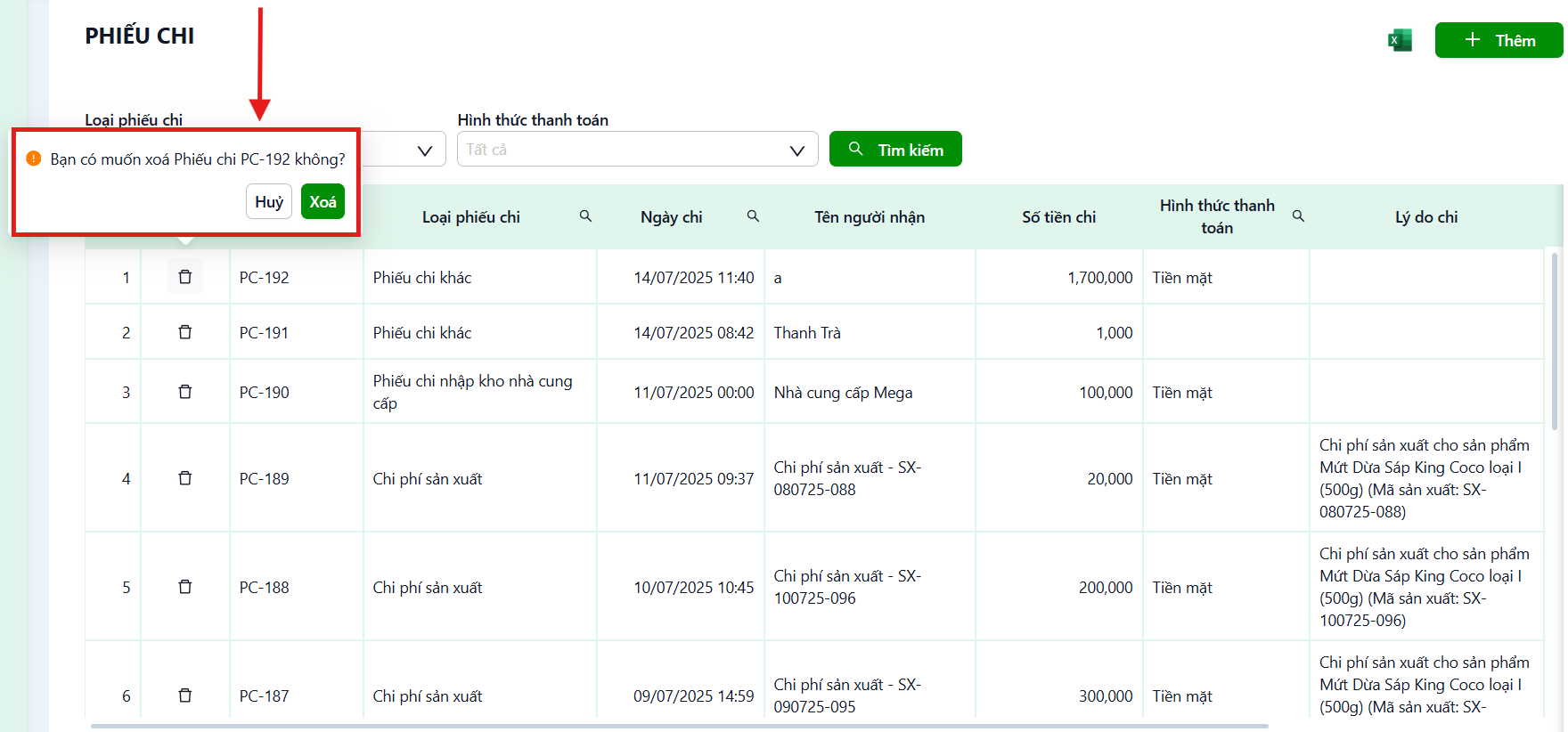Click recipient Thanh Trà cell
Image resolution: width=1568 pixels, height=732 pixels.
tap(870, 332)
